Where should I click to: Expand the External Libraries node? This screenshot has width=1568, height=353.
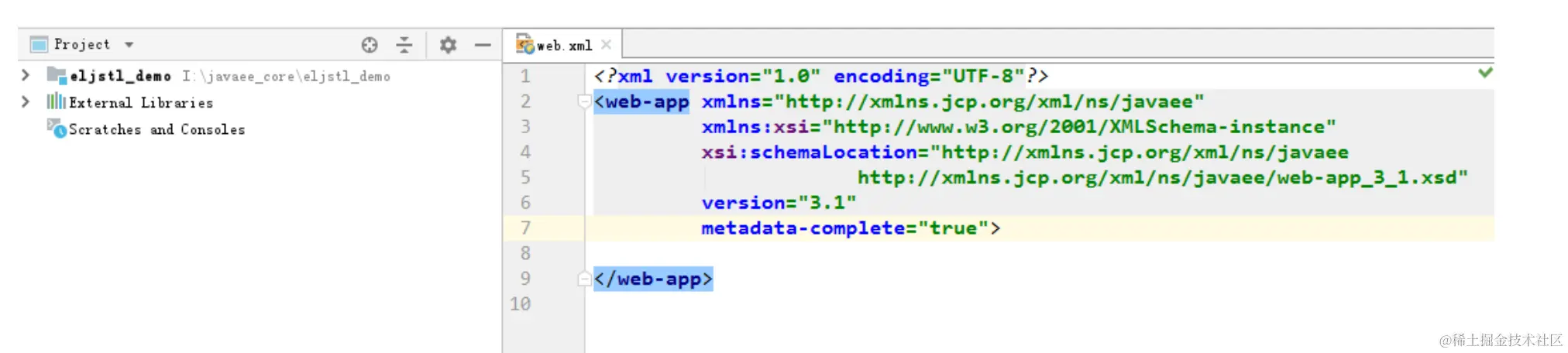(26, 101)
